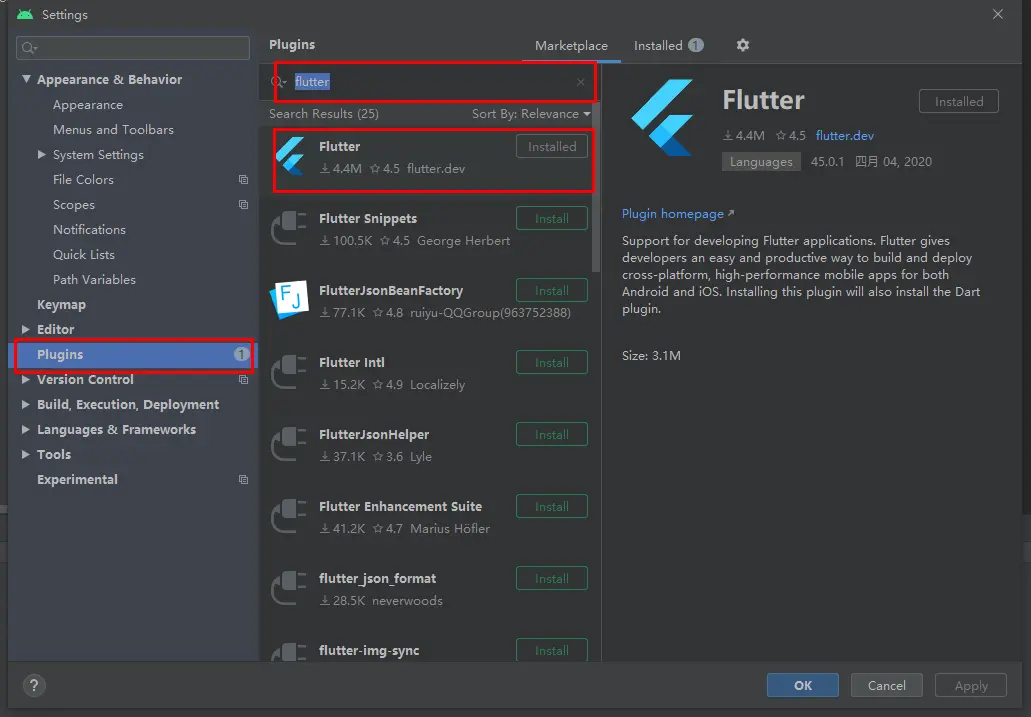Click the flutter_json_format plug icon
Viewport: 1031px width, 717px height.
(289, 588)
